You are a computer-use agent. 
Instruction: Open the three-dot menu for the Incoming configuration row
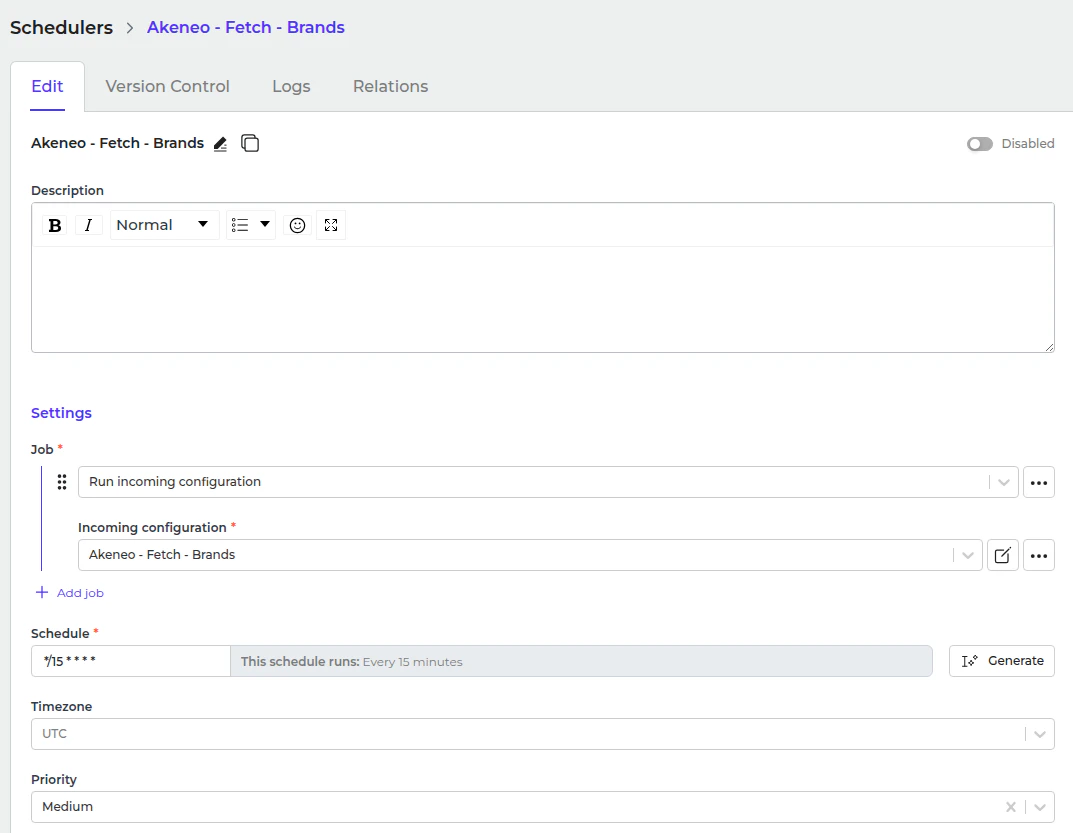(1038, 555)
